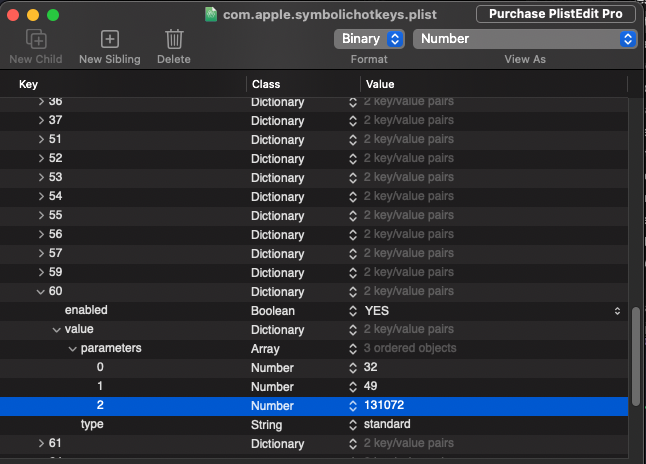Expand key 57 dictionary

pyautogui.click(x=41, y=253)
